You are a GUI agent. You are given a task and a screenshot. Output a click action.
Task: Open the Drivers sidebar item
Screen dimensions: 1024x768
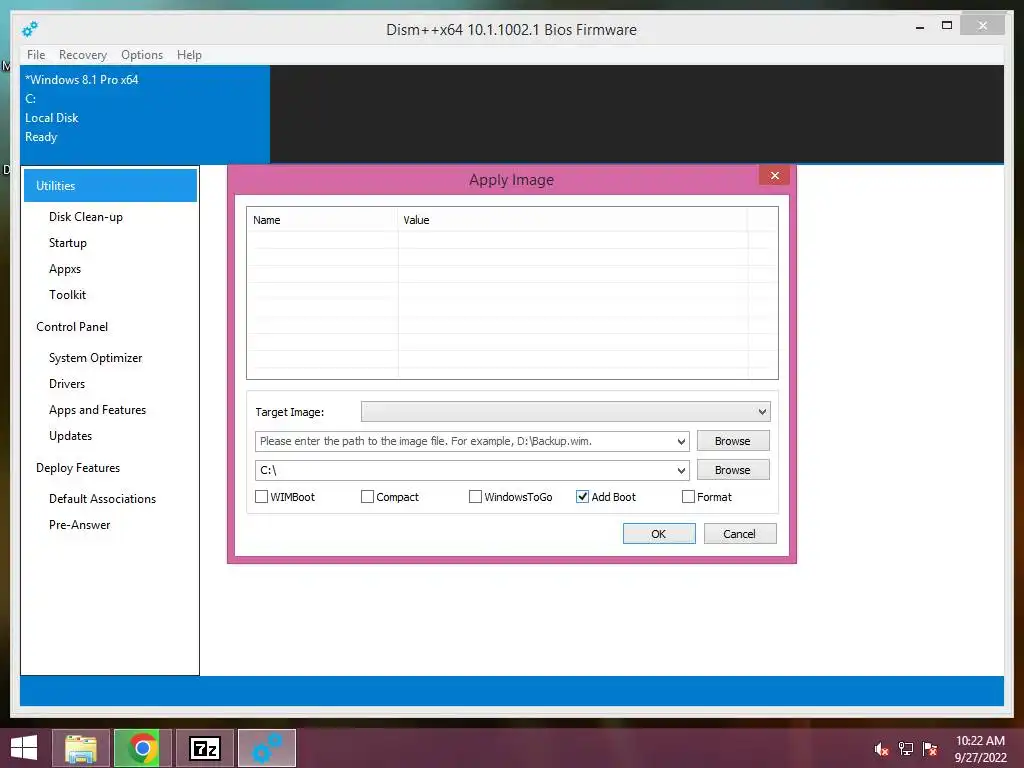click(x=67, y=384)
